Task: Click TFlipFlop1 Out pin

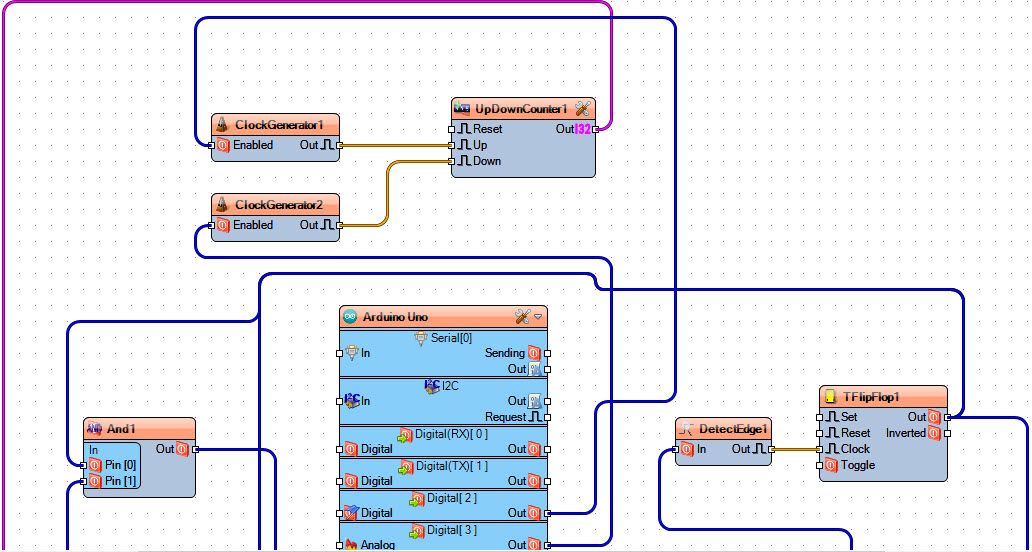Action: click(948, 417)
